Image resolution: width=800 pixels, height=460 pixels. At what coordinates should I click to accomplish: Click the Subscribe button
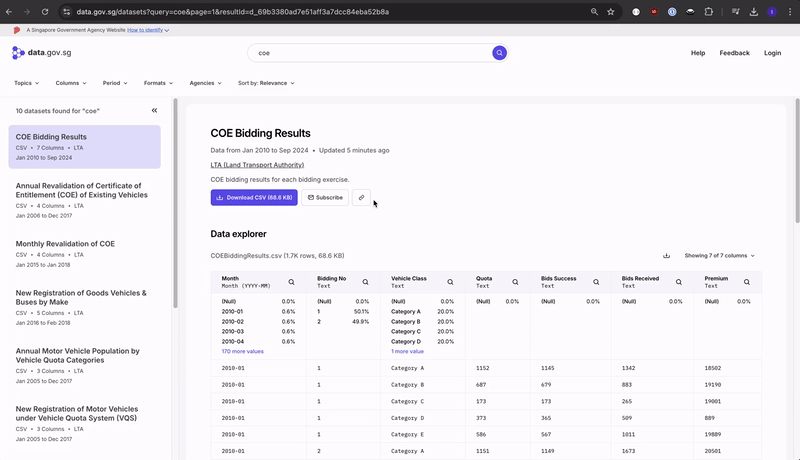325,197
